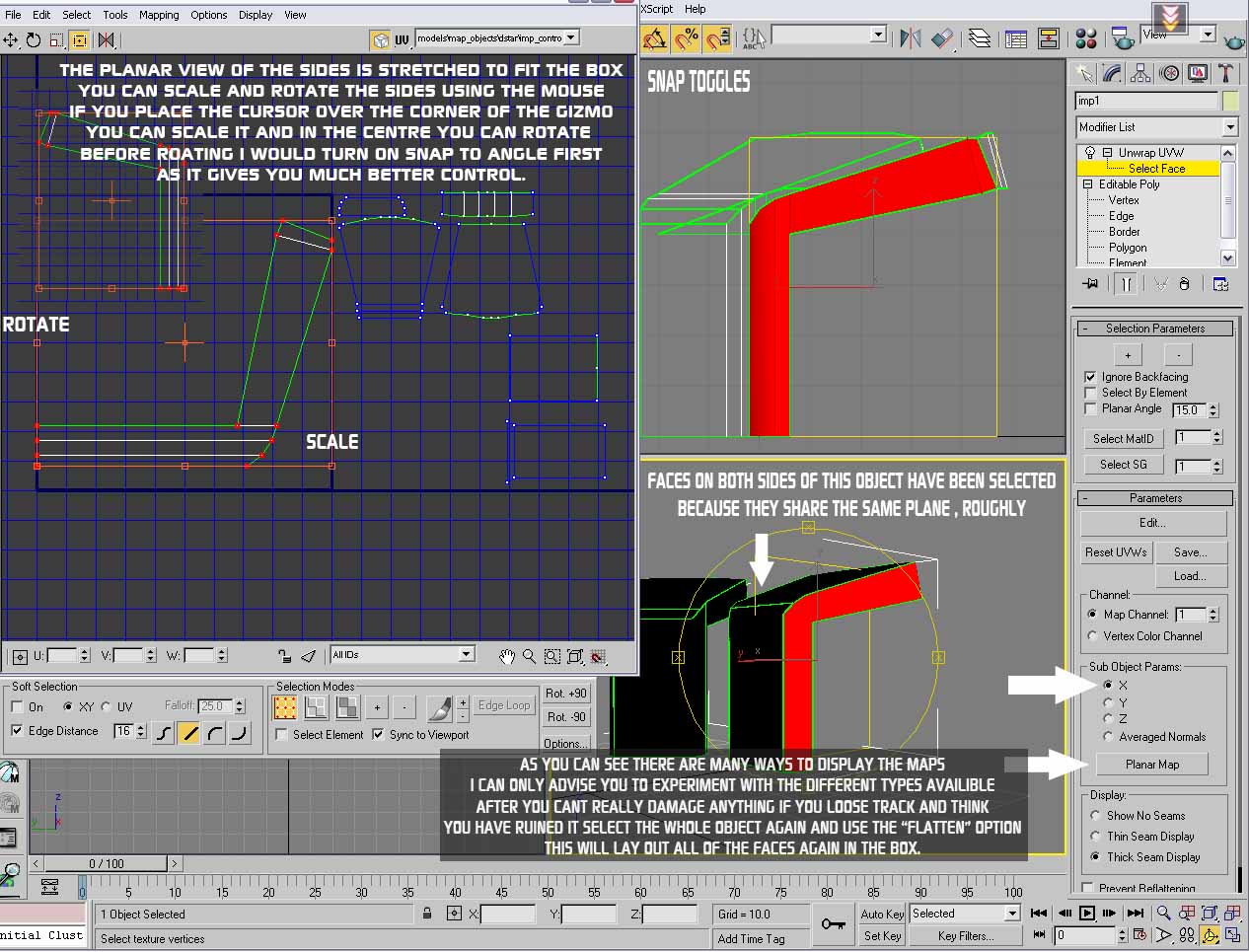1249x952 pixels.
Task: Select the Y sub object alignment radio
Action: (1108, 702)
